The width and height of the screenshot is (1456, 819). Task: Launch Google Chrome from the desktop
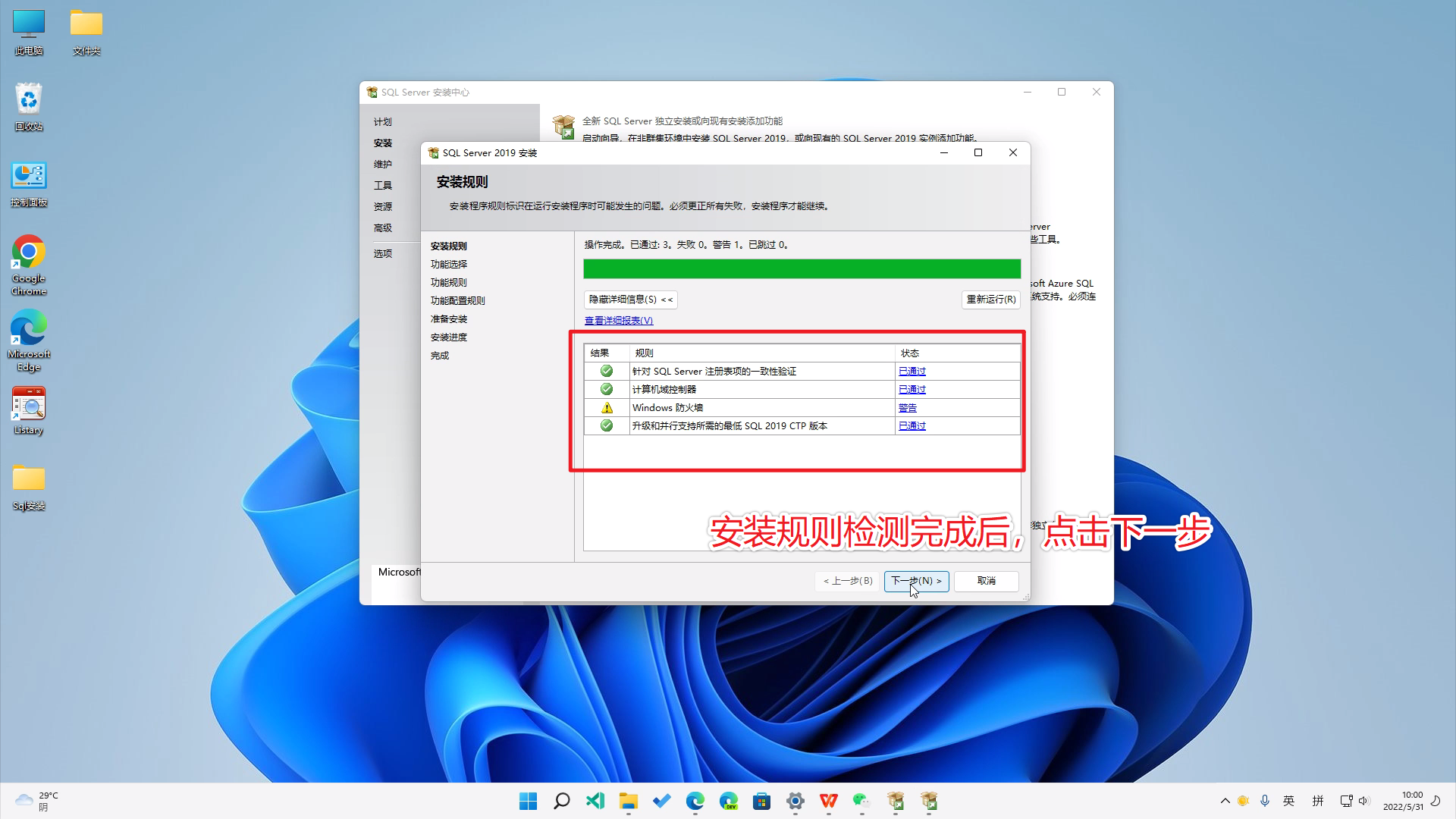pyautogui.click(x=29, y=265)
